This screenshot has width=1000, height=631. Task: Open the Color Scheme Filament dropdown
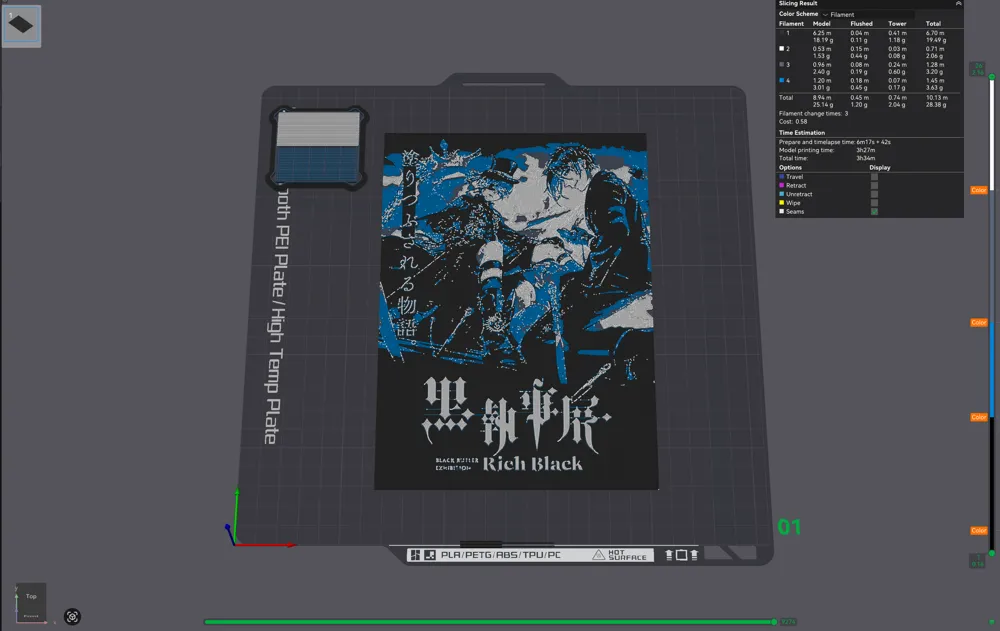pos(869,14)
